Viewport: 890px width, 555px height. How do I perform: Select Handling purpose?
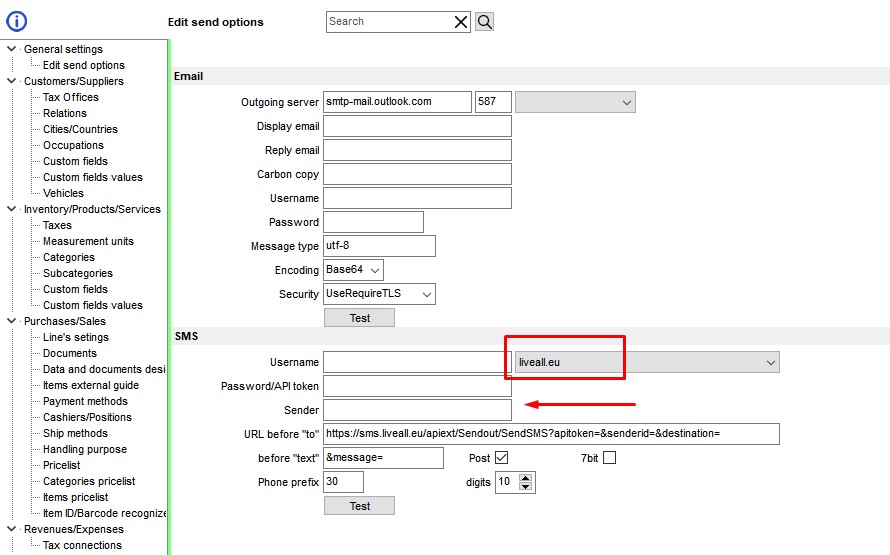point(85,449)
